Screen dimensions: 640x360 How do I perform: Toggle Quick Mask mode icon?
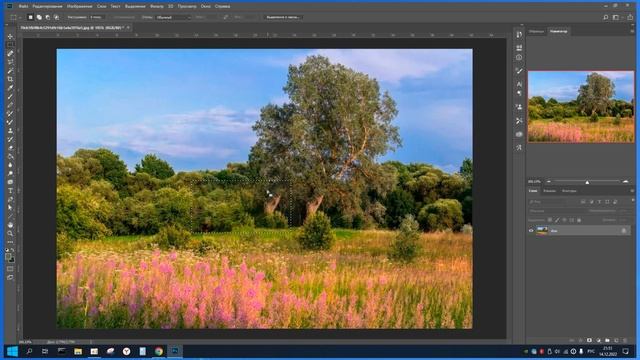pos(10,269)
